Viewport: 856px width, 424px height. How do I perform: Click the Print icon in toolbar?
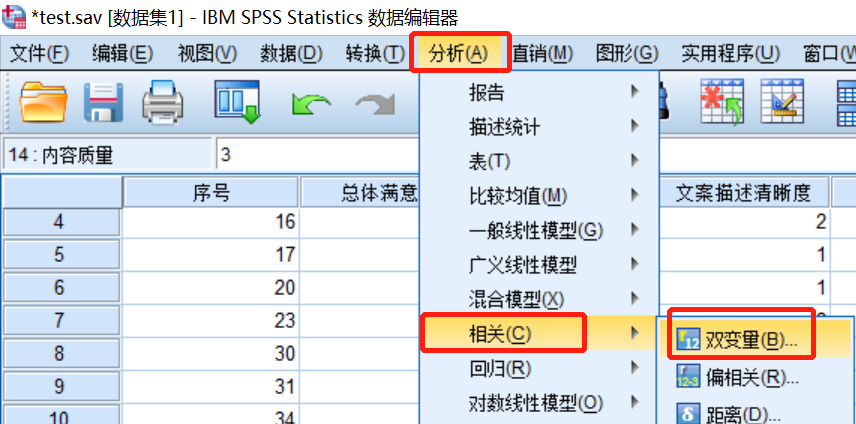[x=163, y=101]
